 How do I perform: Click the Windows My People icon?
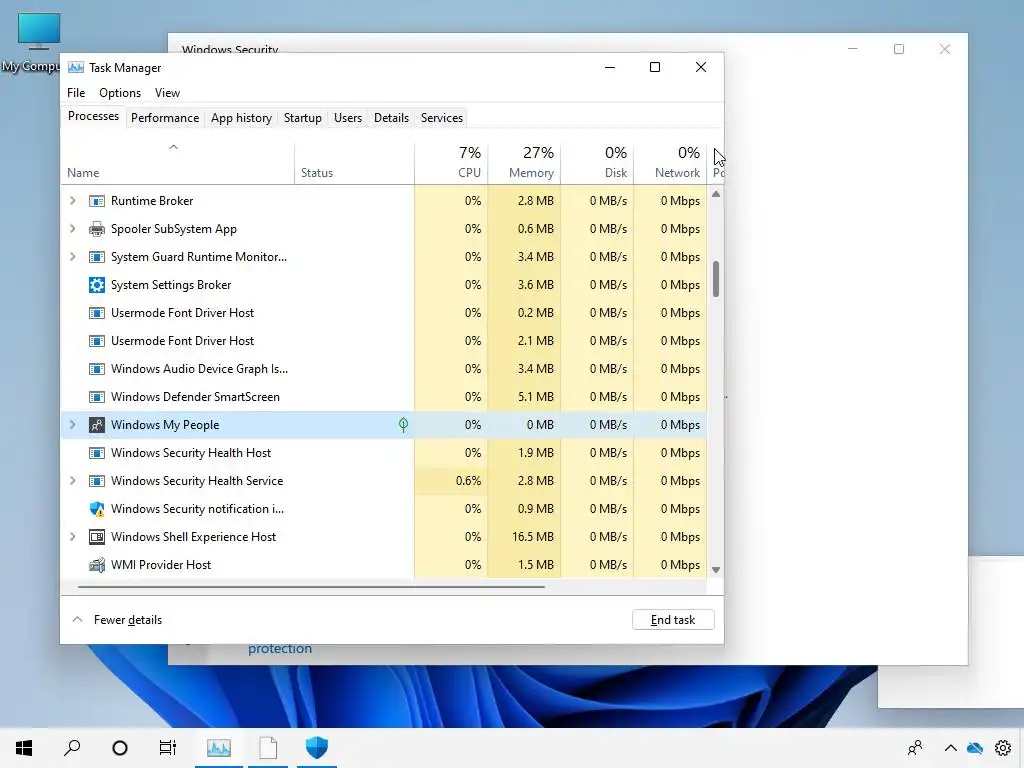click(x=97, y=425)
